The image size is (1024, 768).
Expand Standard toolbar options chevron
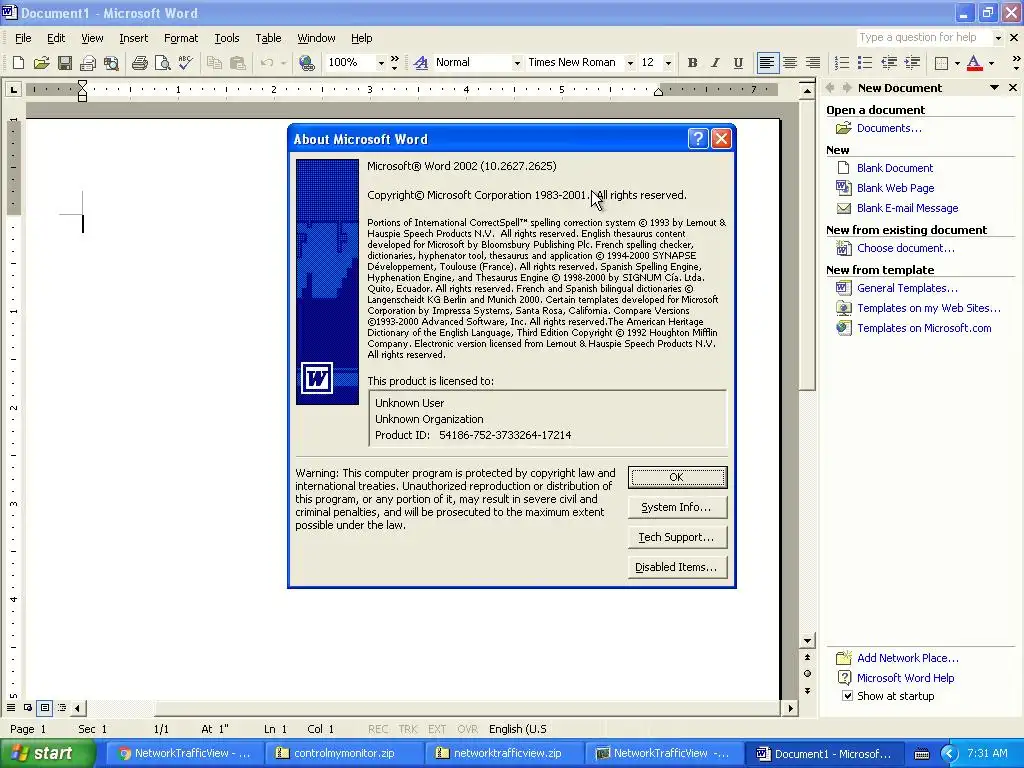coord(394,63)
